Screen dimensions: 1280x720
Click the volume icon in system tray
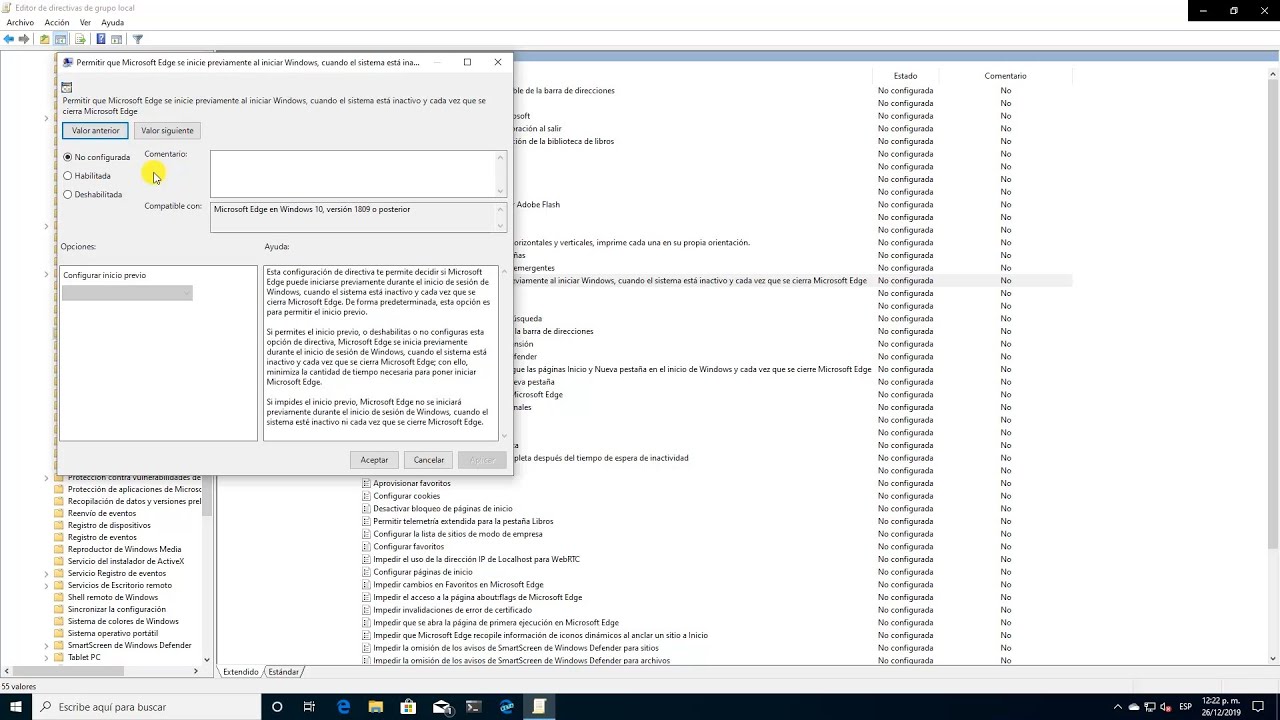tap(1165, 707)
